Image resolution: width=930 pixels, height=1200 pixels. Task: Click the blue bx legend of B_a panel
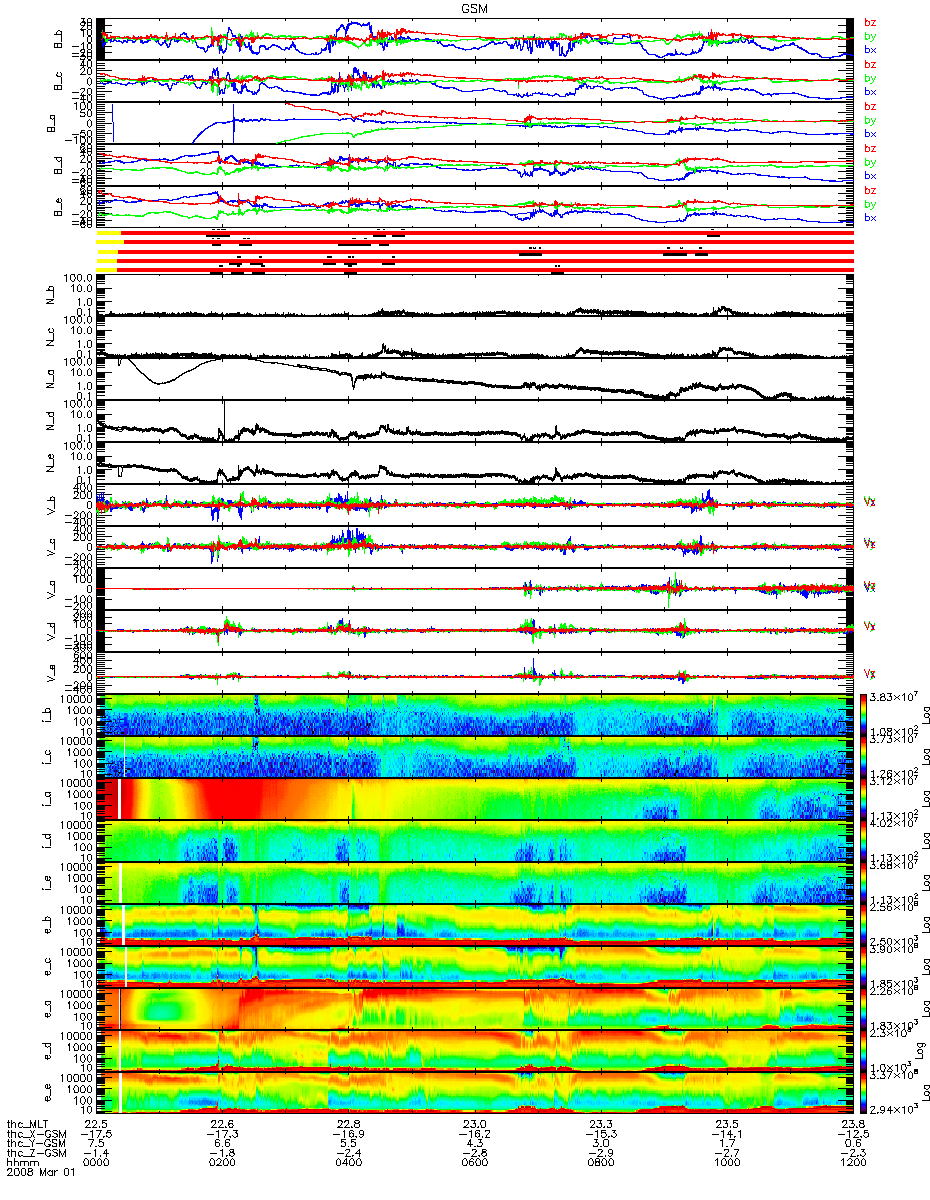coord(869,133)
